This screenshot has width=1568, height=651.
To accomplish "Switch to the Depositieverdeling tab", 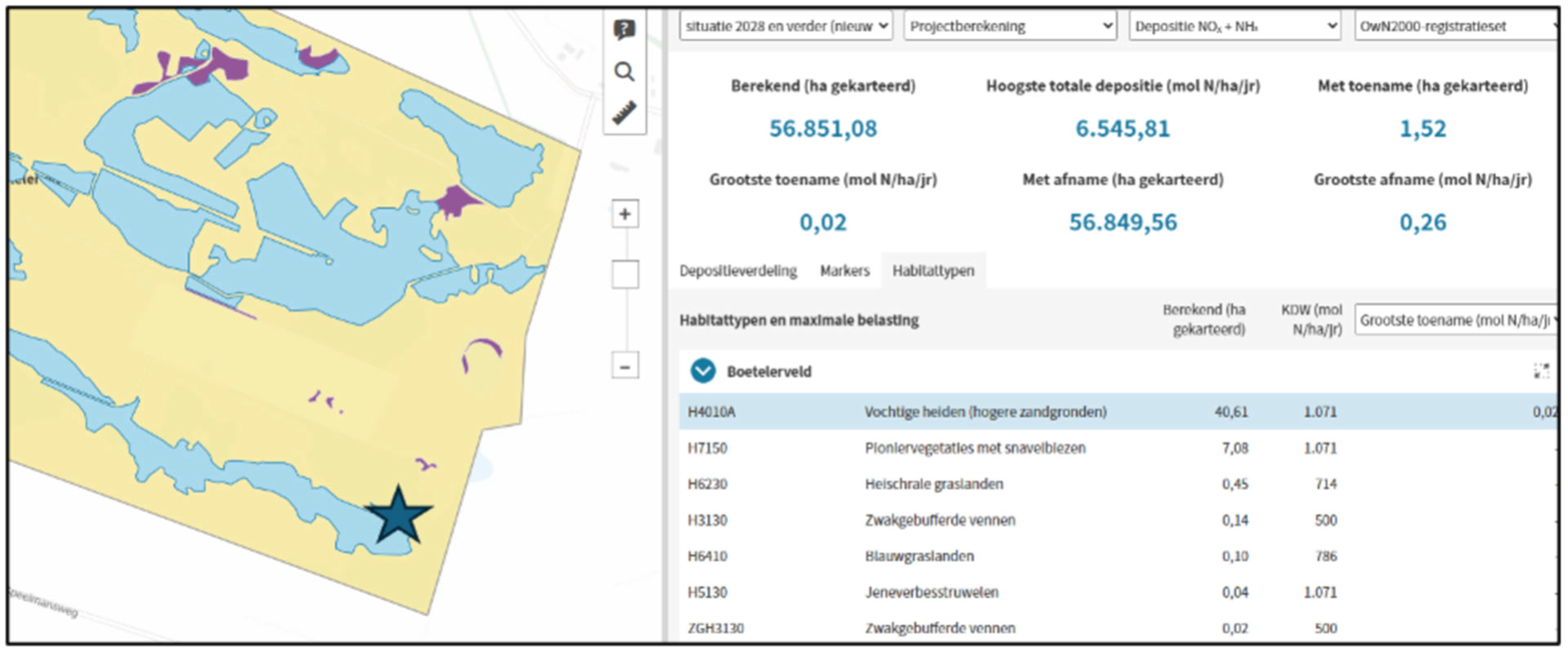I will pos(738,271).
